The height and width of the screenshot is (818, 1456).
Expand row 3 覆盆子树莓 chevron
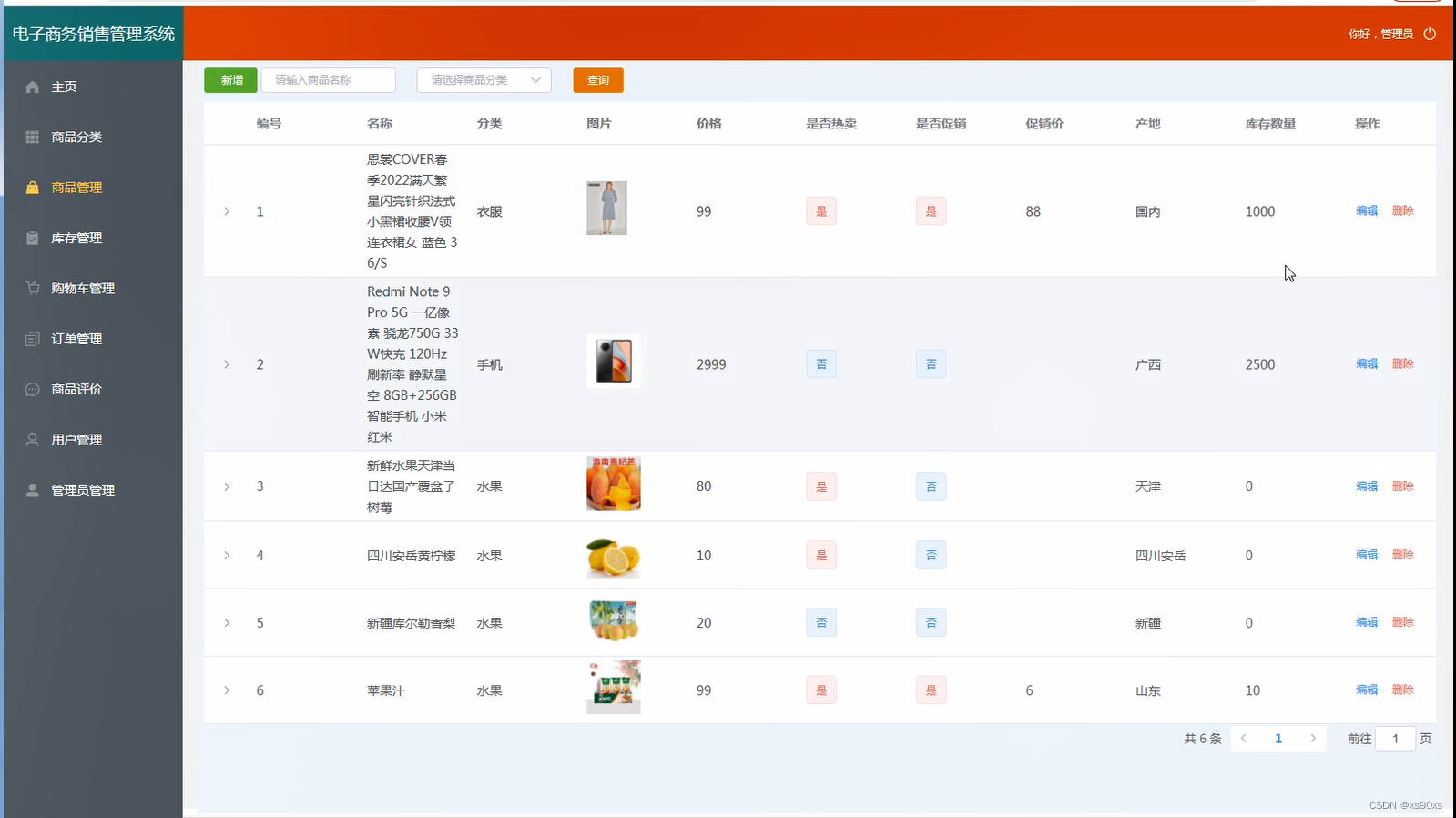227,486
